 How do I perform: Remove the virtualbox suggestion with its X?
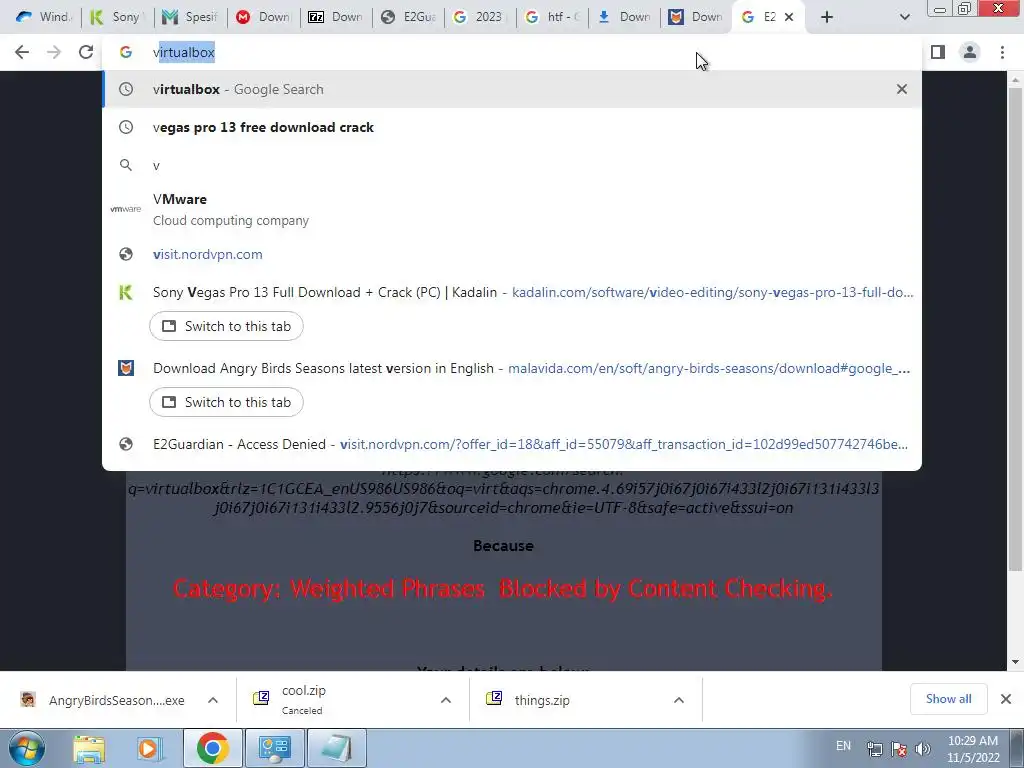tap(902, 89)
